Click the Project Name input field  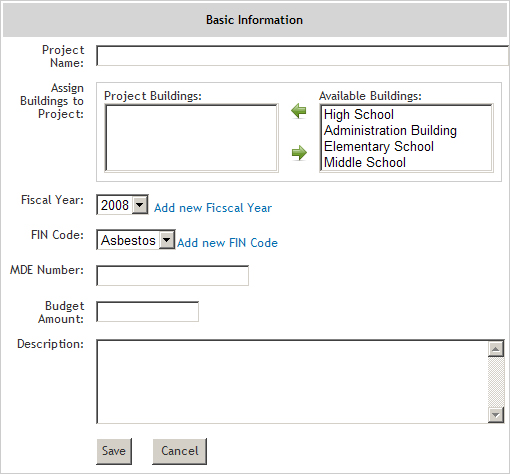click(x=303, y=56)
